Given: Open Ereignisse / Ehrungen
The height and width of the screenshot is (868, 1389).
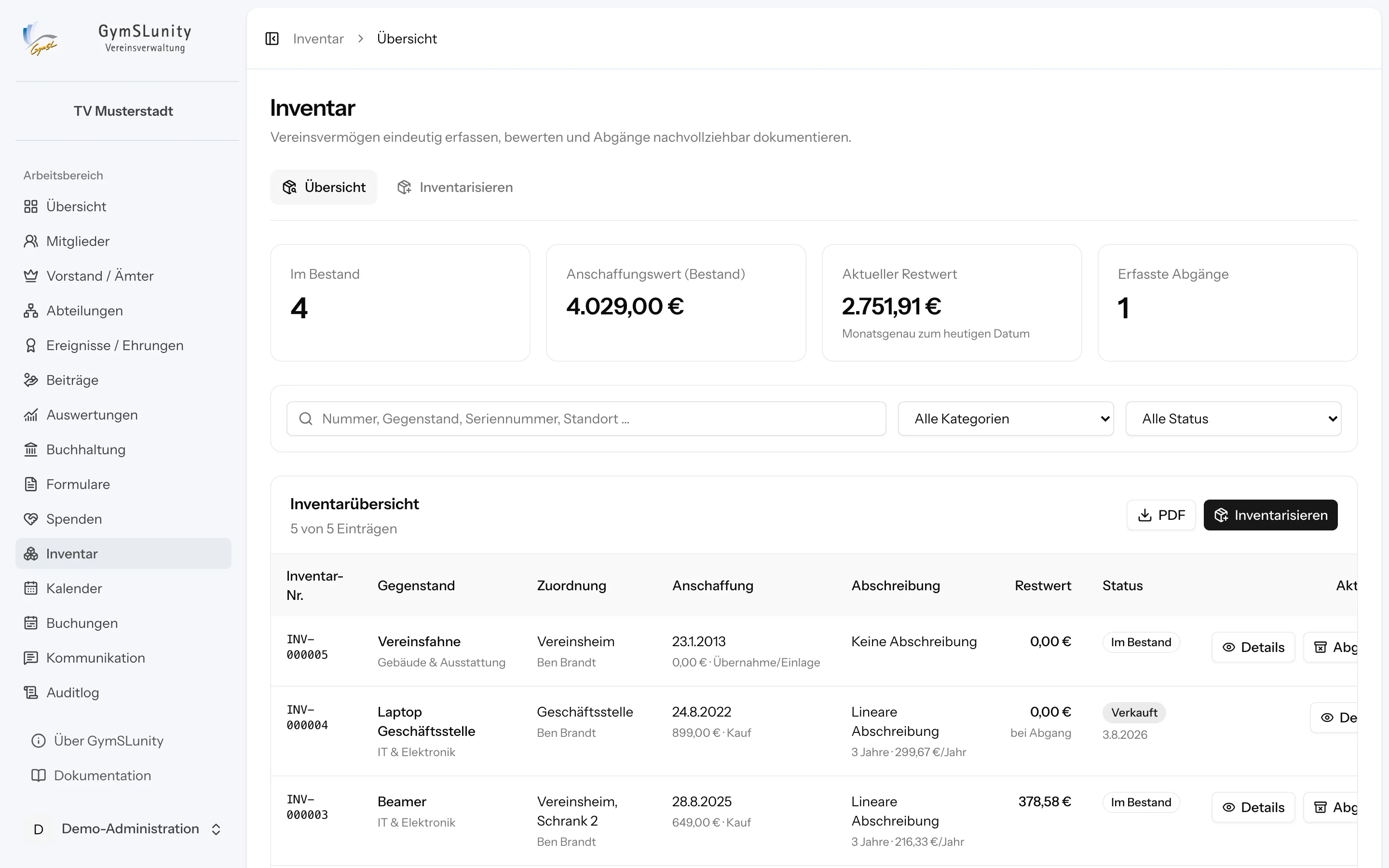Looking at the screenshot, I should click(x=123, y=346).
